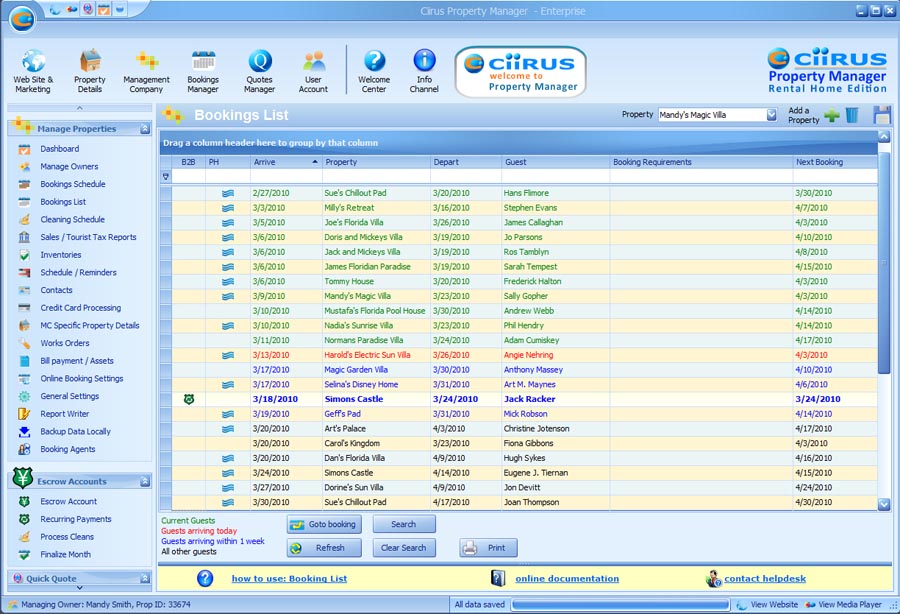Open the Management Company section

click(x=146, y=72)
